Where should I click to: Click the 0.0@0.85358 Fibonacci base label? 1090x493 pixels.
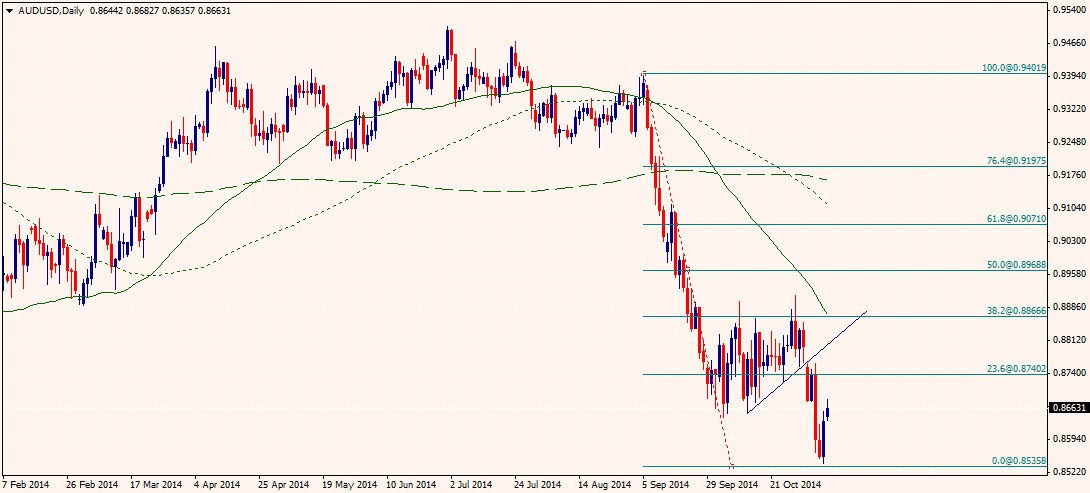[1015, 460]
